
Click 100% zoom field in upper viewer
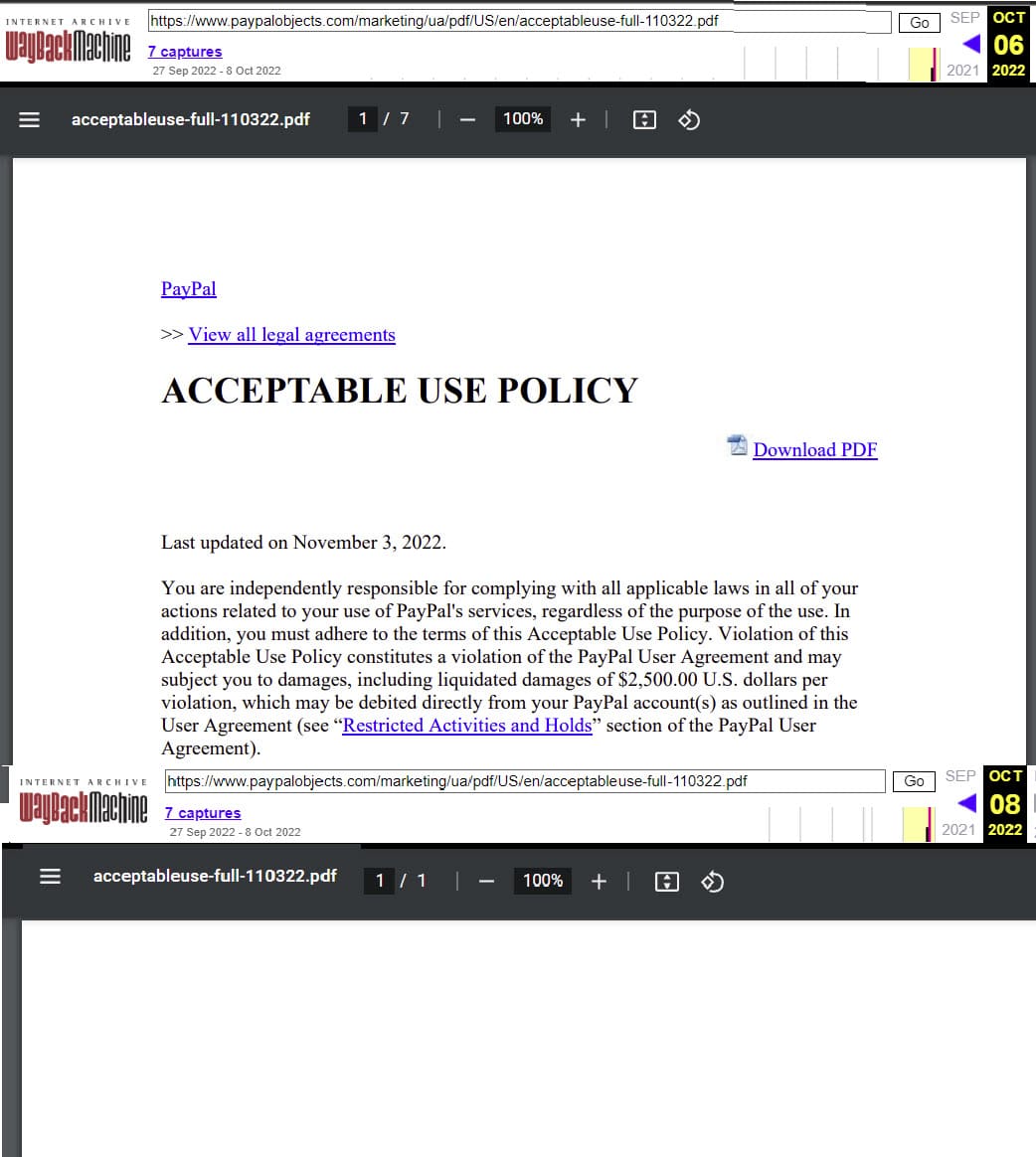522,119
